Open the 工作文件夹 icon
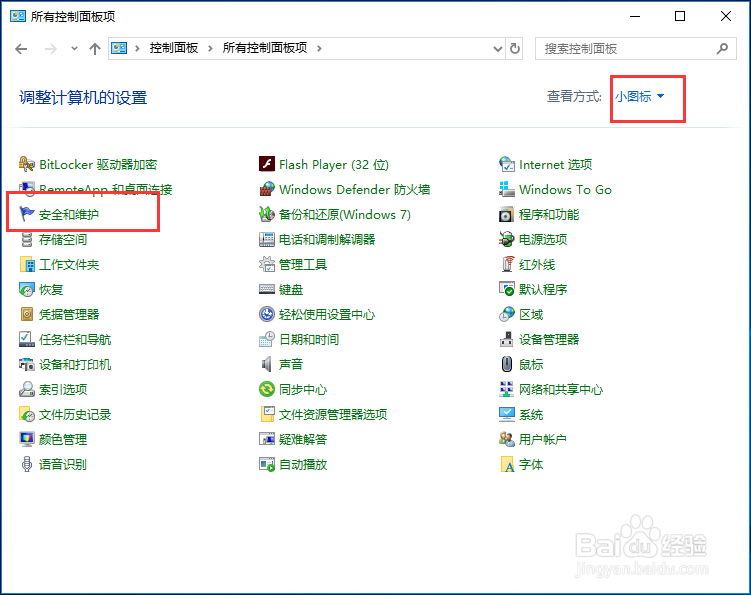This screenshot has height=595, width=751. point(26,264)
